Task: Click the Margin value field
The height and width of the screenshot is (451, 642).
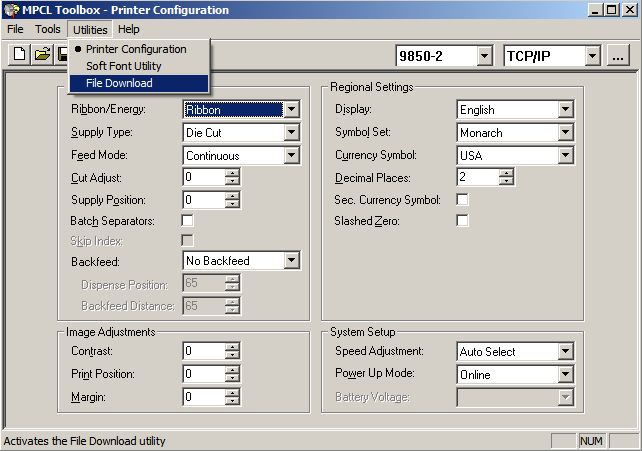Action: click(x=204, y=397)
